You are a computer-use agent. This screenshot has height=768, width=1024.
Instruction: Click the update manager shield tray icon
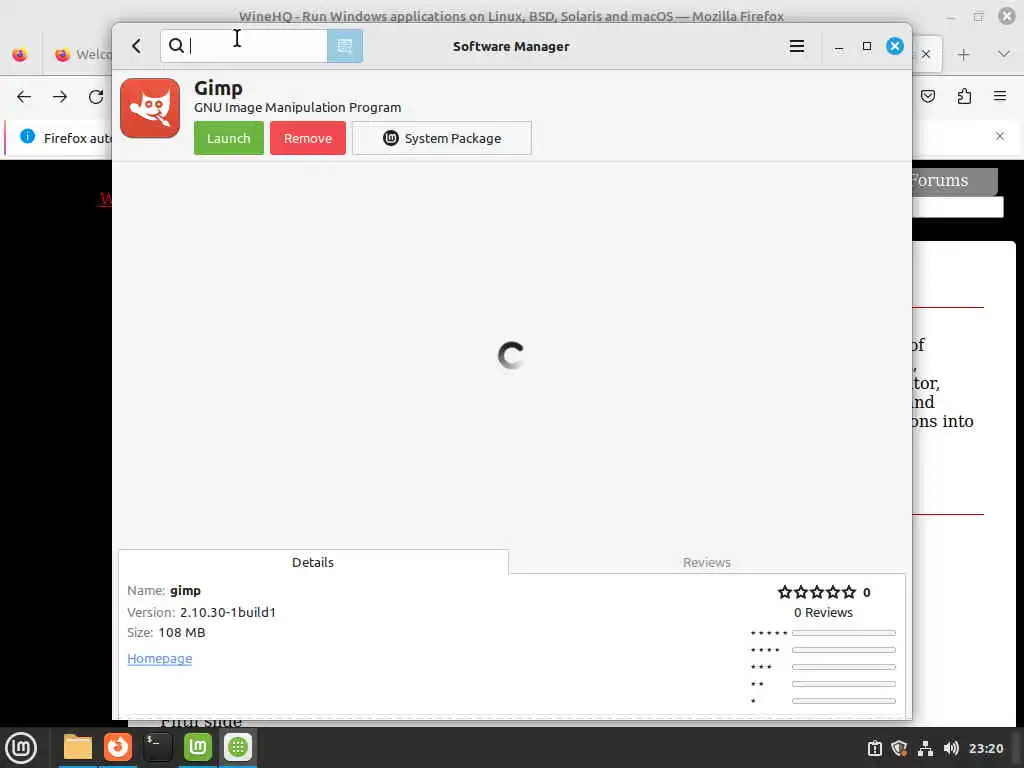[x=899, y=748]
